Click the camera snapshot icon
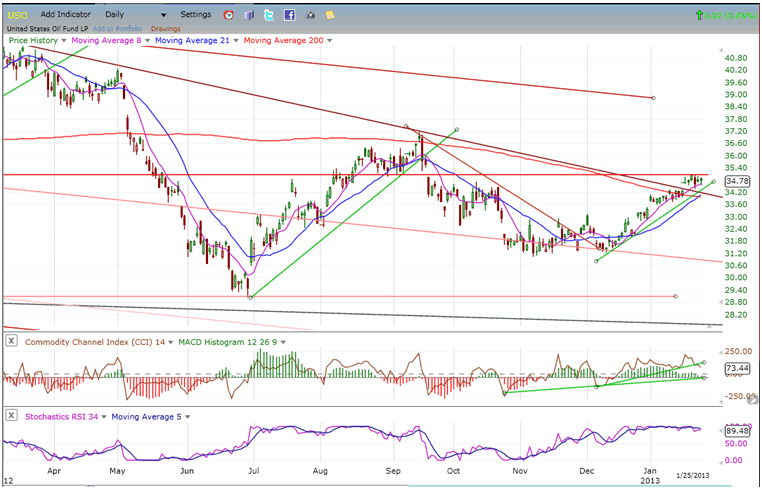Screen dimensions: 762x492 (310, 15)
